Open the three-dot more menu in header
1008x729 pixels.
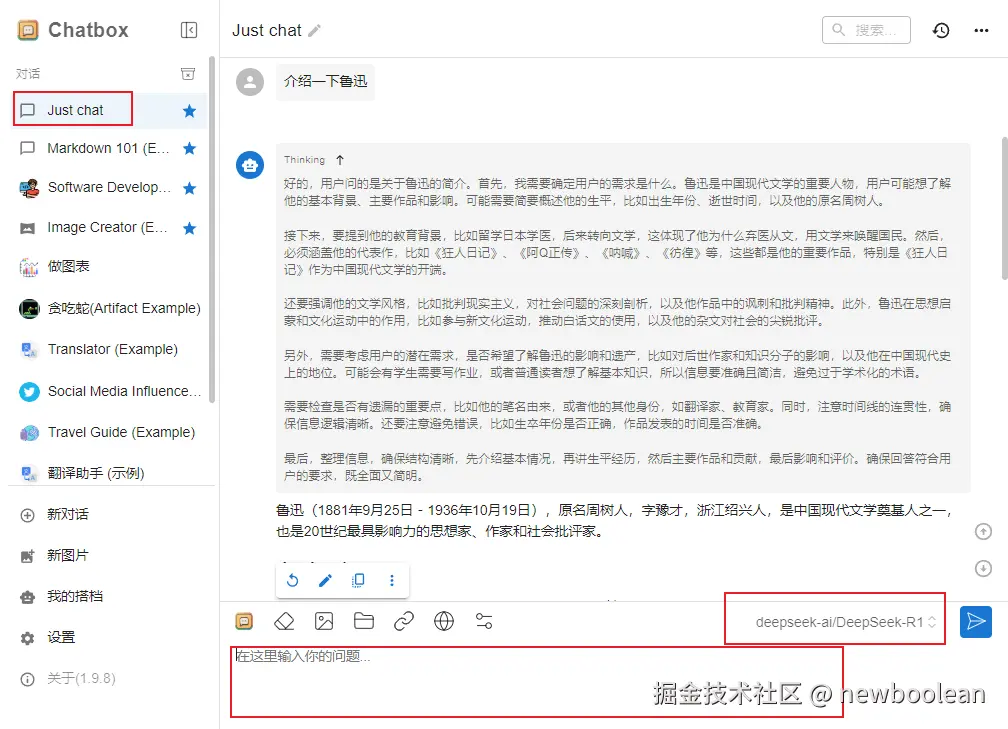tap(981, 30)
